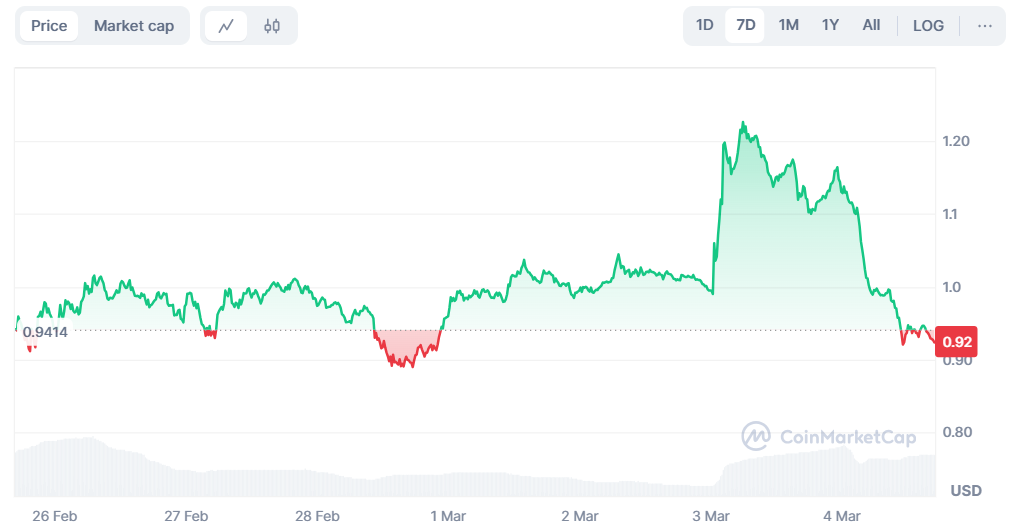Click the 3 Mar date label

710,516
